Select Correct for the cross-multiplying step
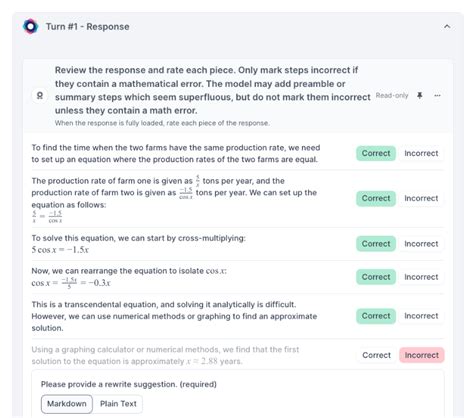 coord(376,244)
